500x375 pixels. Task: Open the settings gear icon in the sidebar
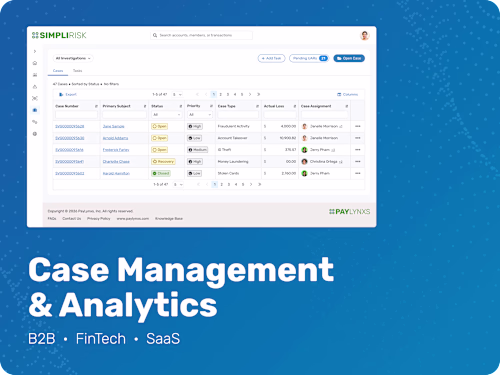coord(35,134)
